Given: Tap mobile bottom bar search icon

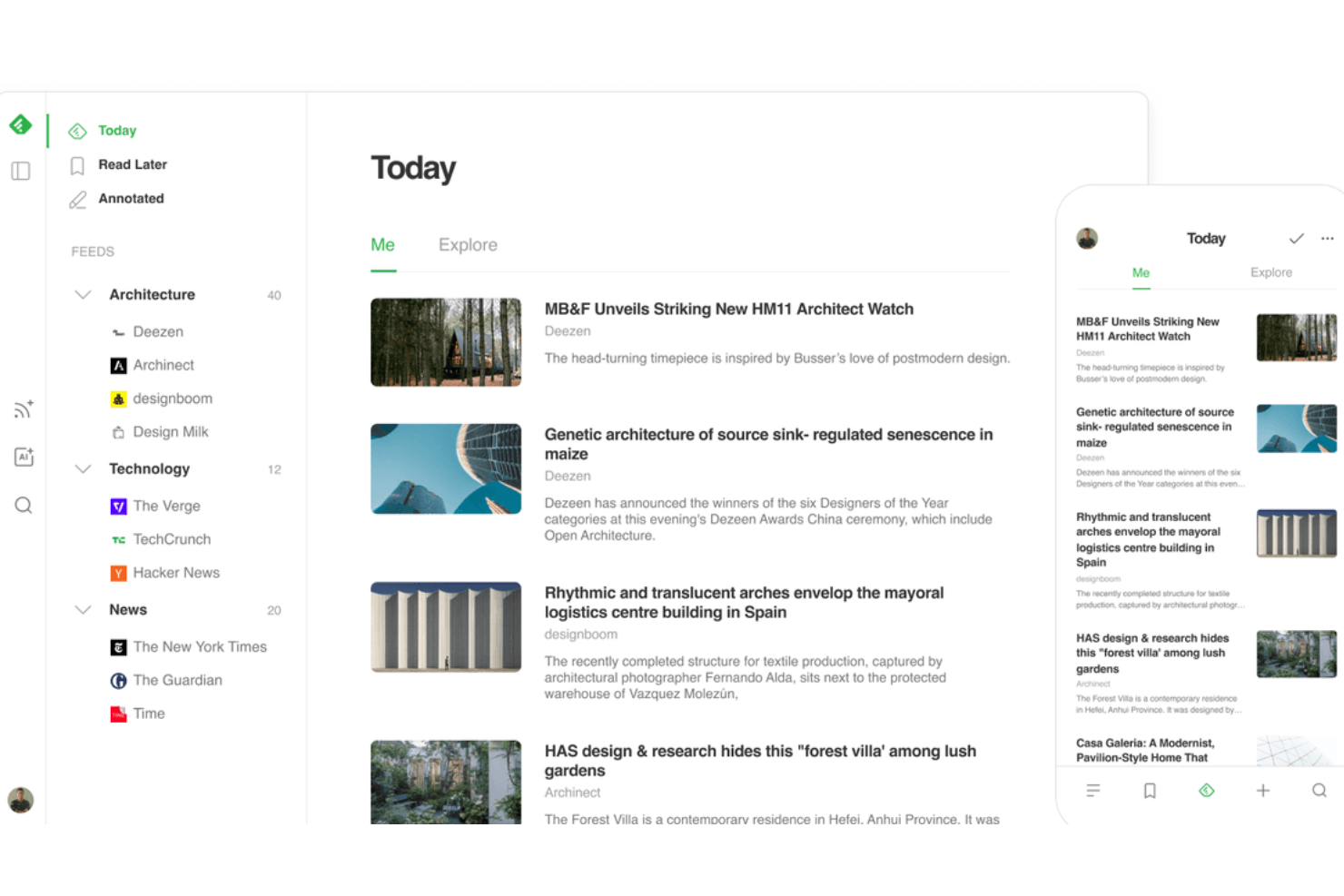Looking at the screenshot, I should pyautogui.click(x=1319, y=791).
